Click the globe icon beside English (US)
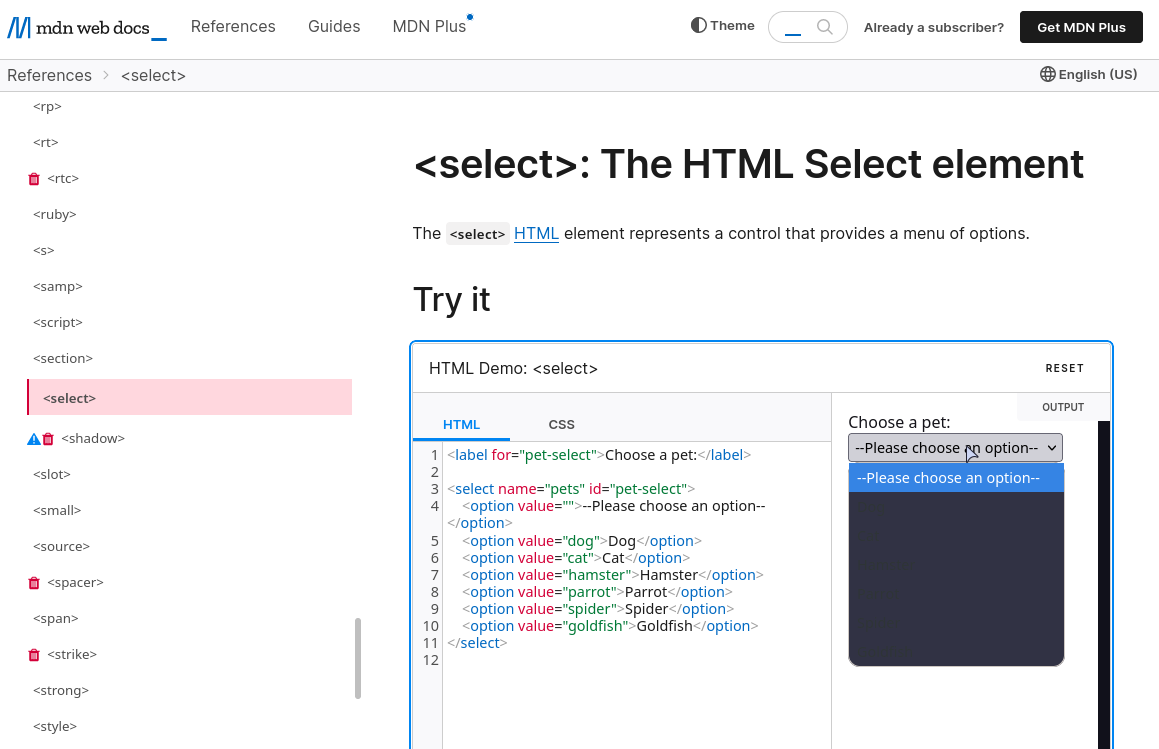1159x749 pixels. point(1046,74)
